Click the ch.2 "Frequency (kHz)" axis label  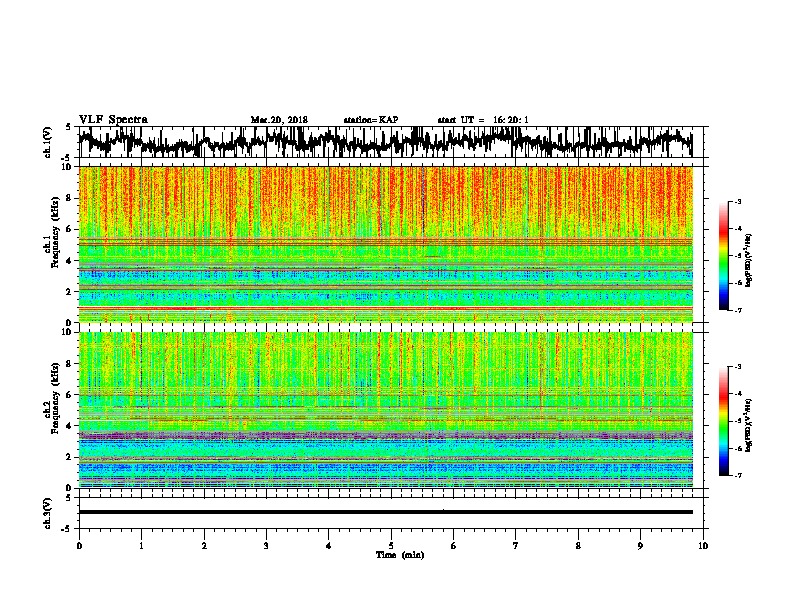[55, 398]
